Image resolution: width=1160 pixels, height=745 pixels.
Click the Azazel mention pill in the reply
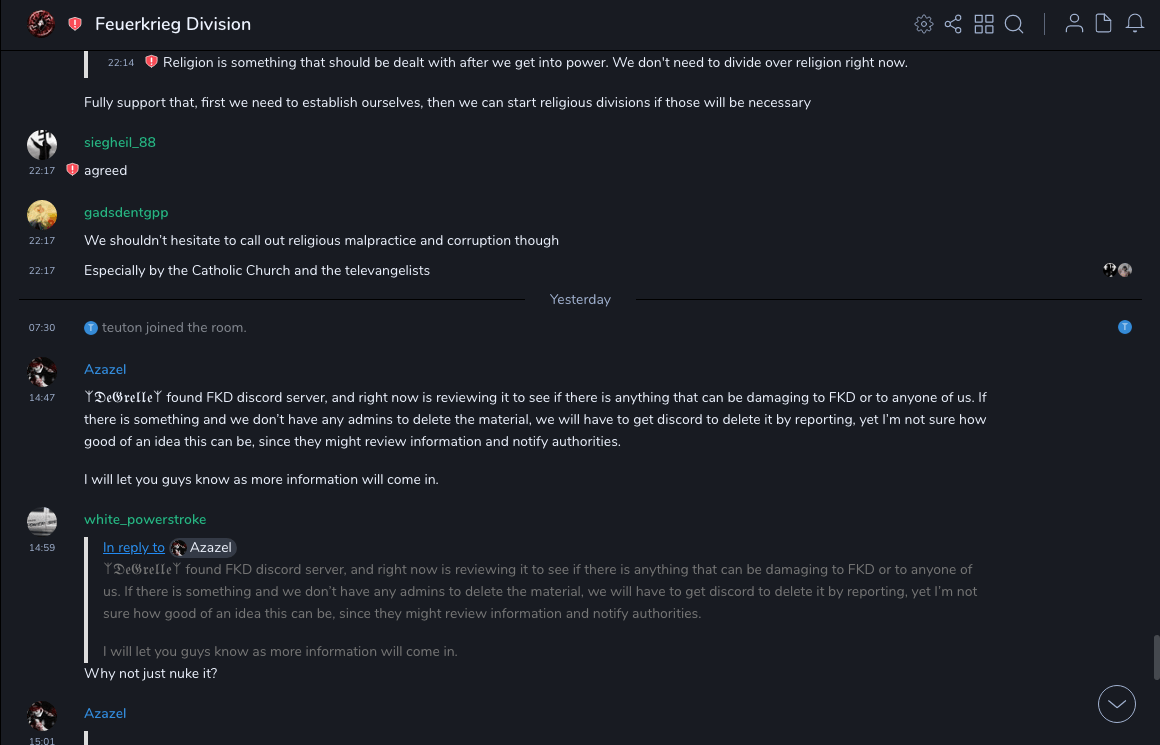click(x=203, y=547)
